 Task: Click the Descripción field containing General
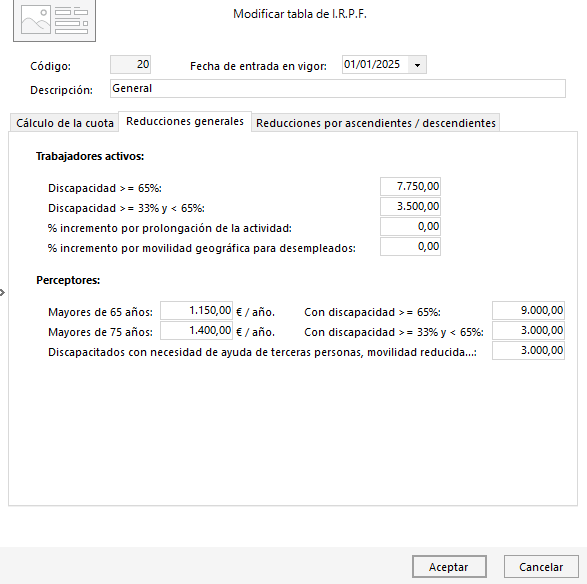pos(338,89)
